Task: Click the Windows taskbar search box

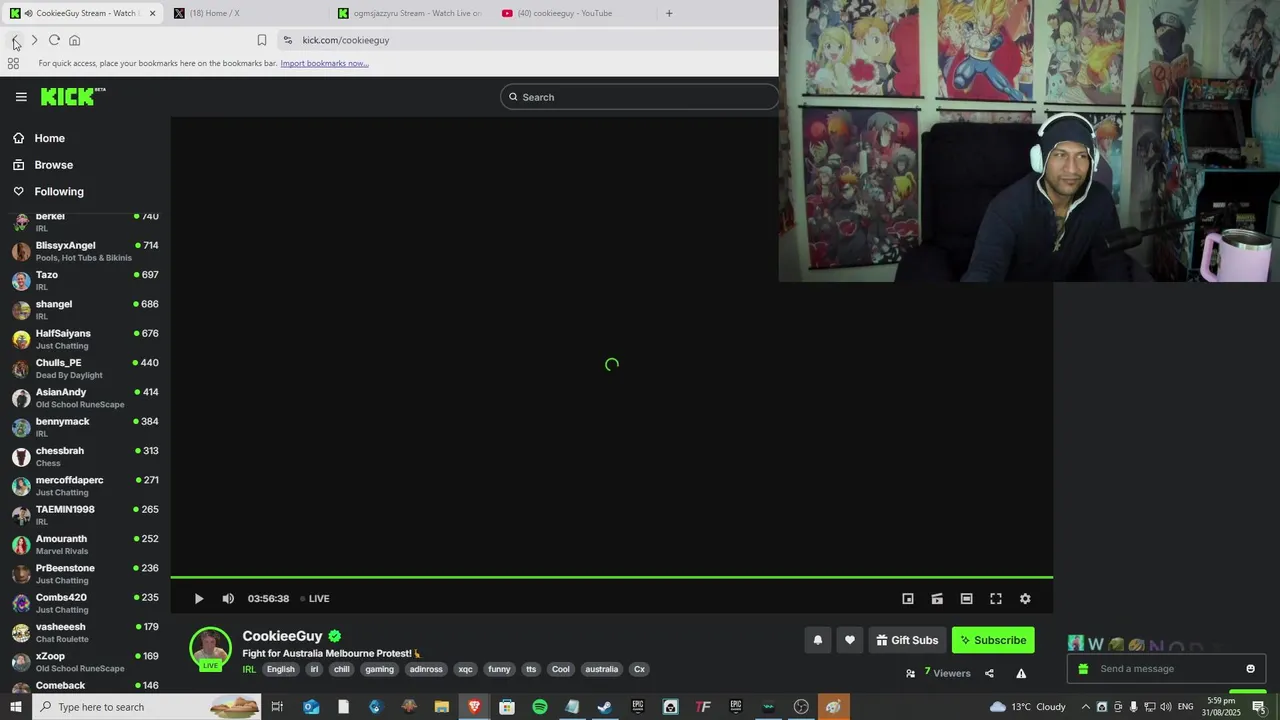Action: tap(146, 707)
